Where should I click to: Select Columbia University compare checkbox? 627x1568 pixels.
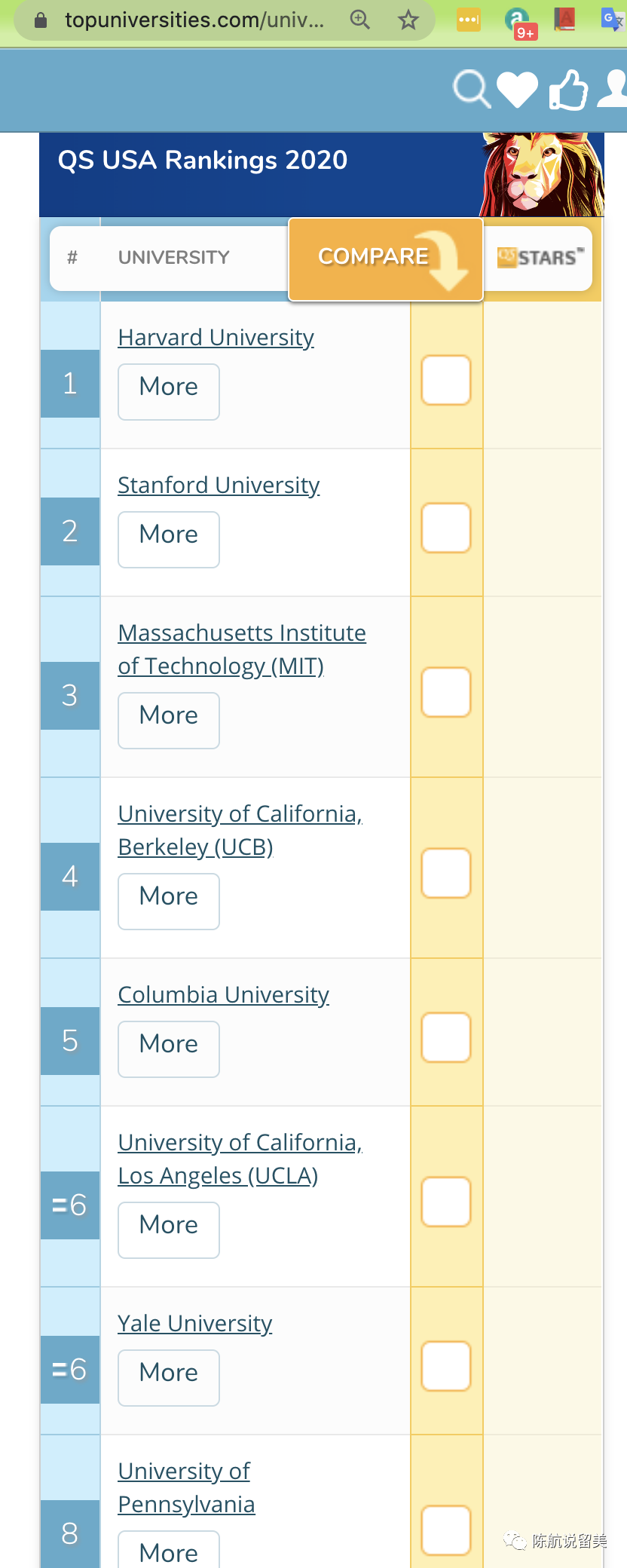point(446,1037)
